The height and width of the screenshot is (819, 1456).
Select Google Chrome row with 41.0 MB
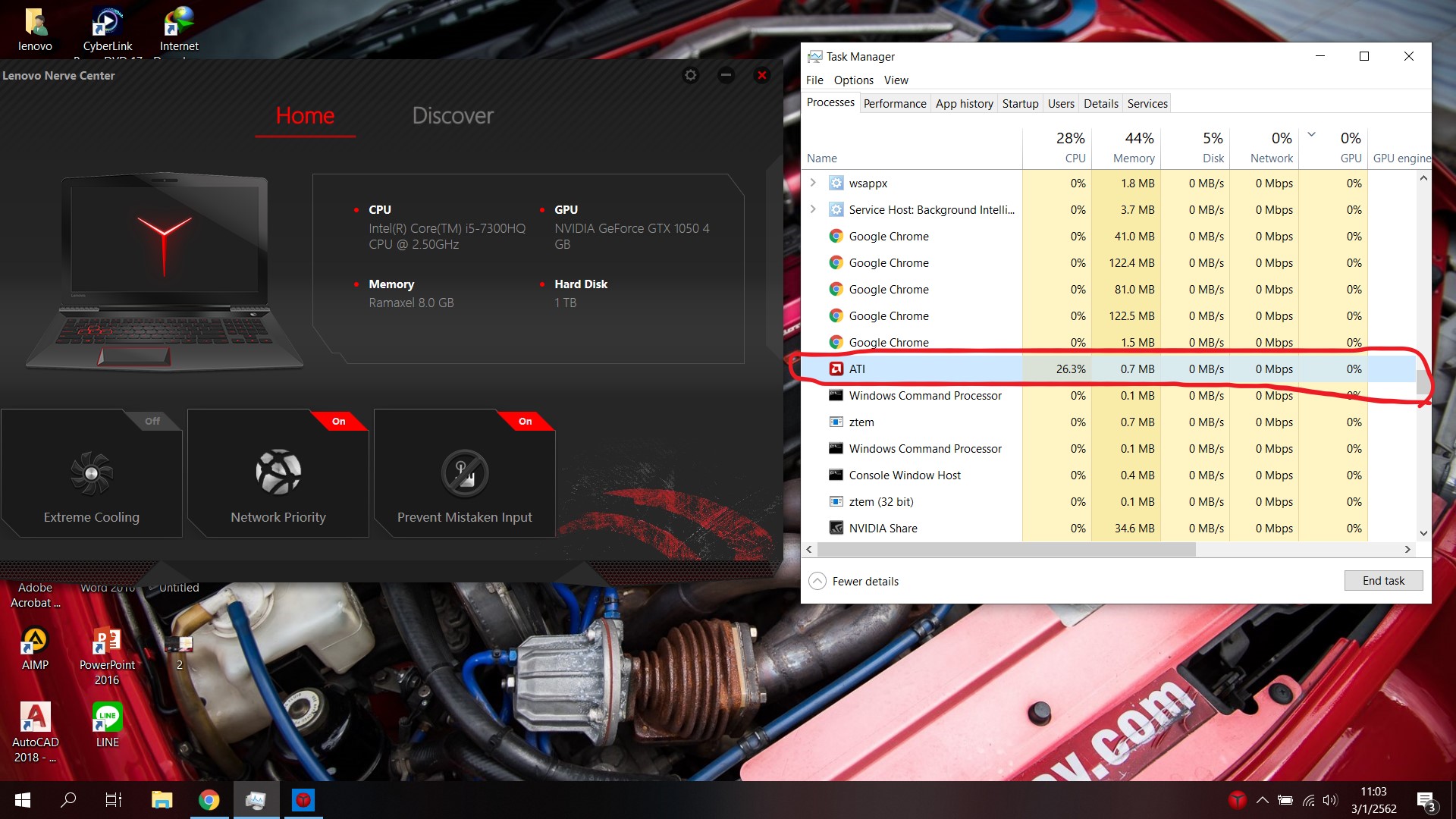click(1109, 236)
